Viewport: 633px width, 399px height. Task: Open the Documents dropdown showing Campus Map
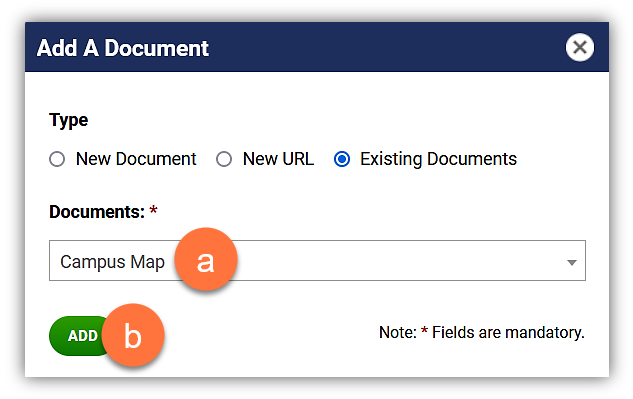pyautogui.click(x=317, y=260)
